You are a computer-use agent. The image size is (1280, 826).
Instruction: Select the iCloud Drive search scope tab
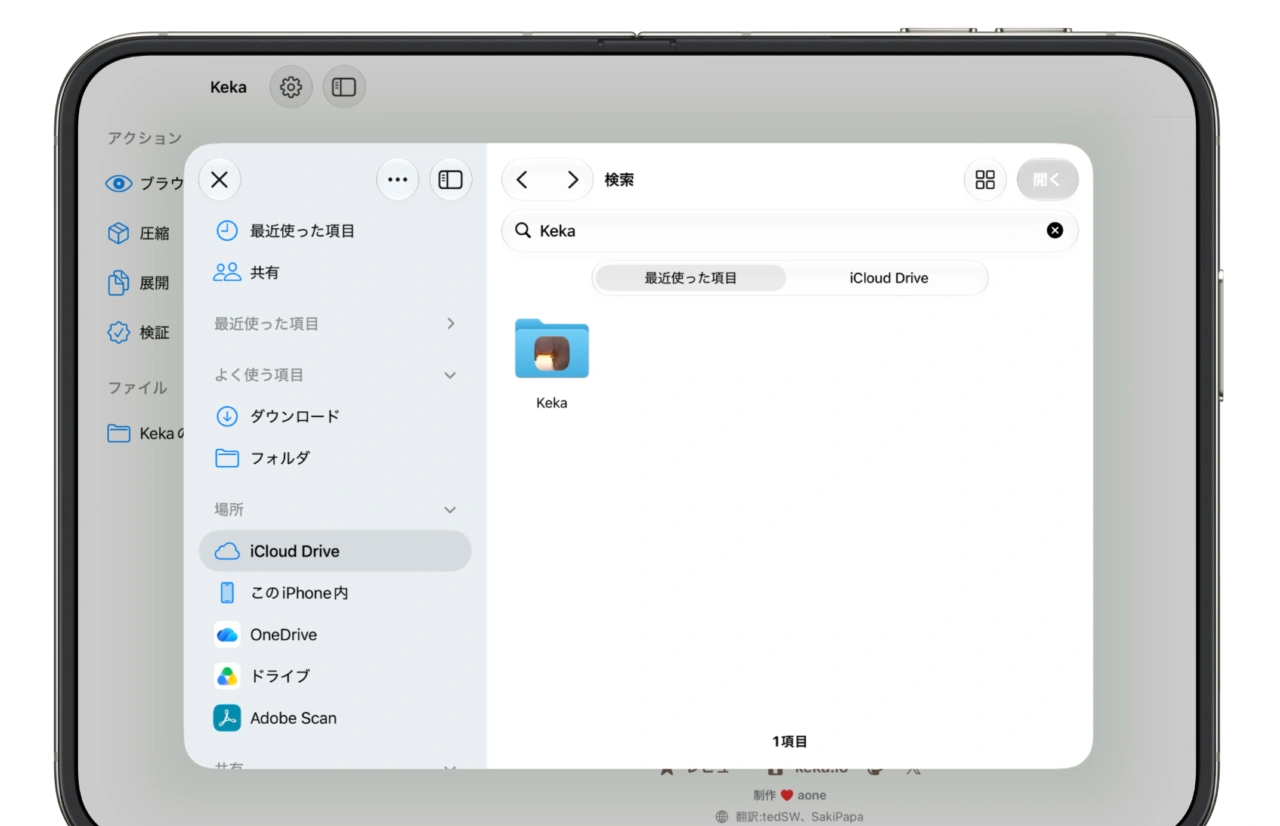pyautogui.click(x=888, y=278)
